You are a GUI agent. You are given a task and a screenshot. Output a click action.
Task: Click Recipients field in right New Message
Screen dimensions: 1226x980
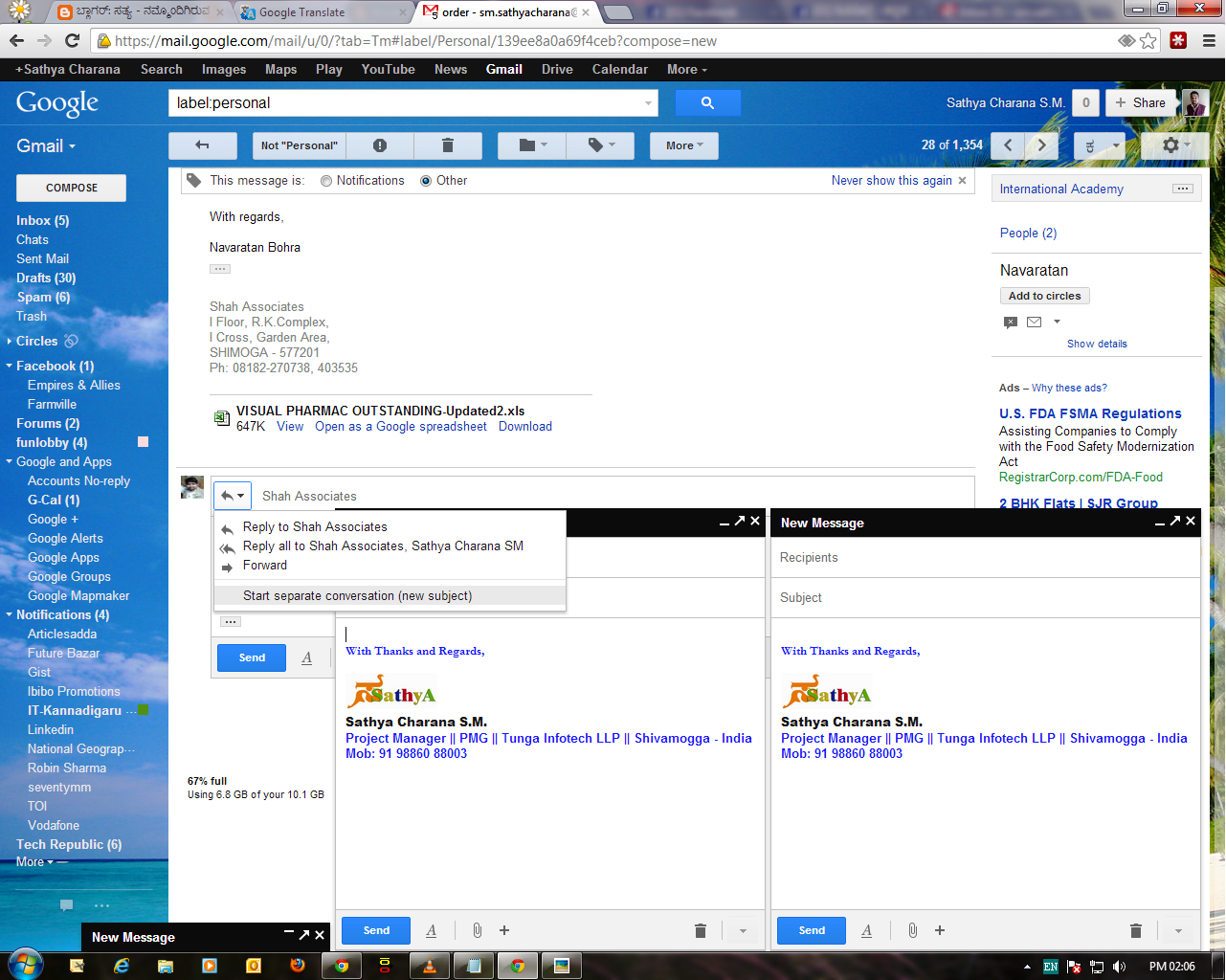(985, 557)
